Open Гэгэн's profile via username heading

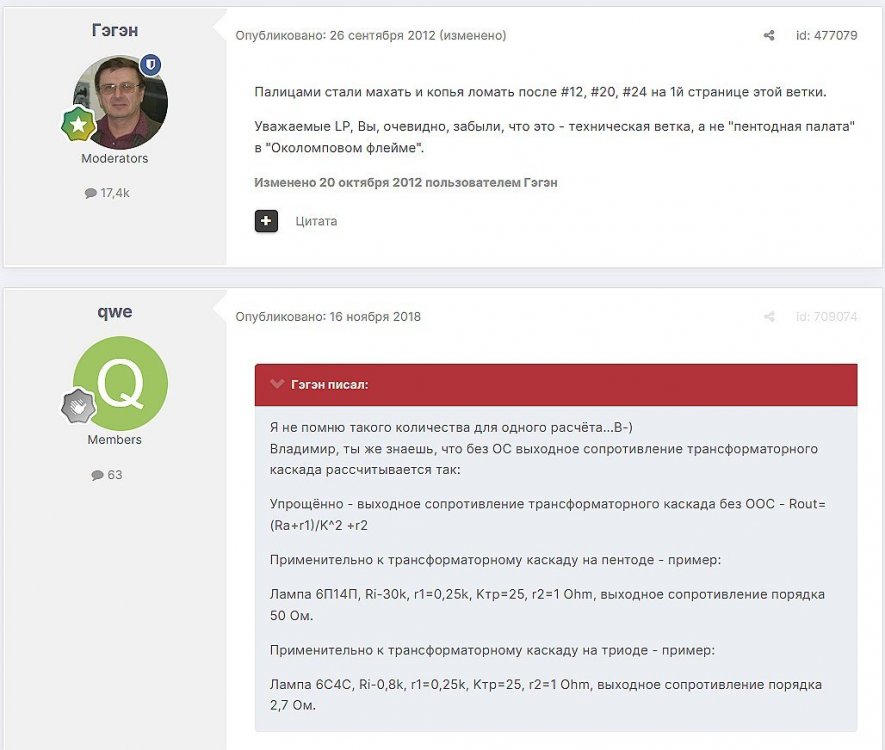point(114,31)
